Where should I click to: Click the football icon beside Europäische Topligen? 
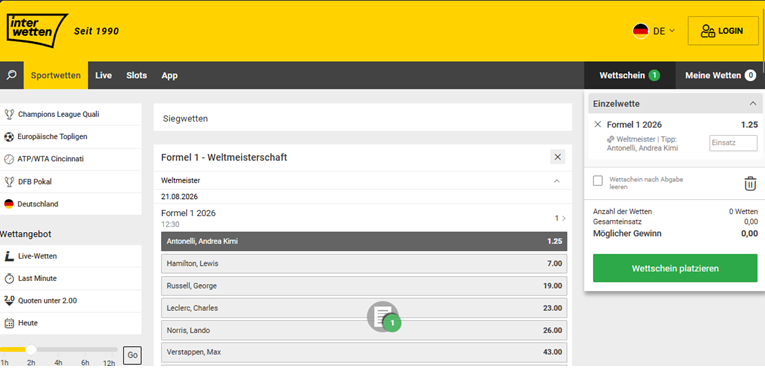(9, 137)
